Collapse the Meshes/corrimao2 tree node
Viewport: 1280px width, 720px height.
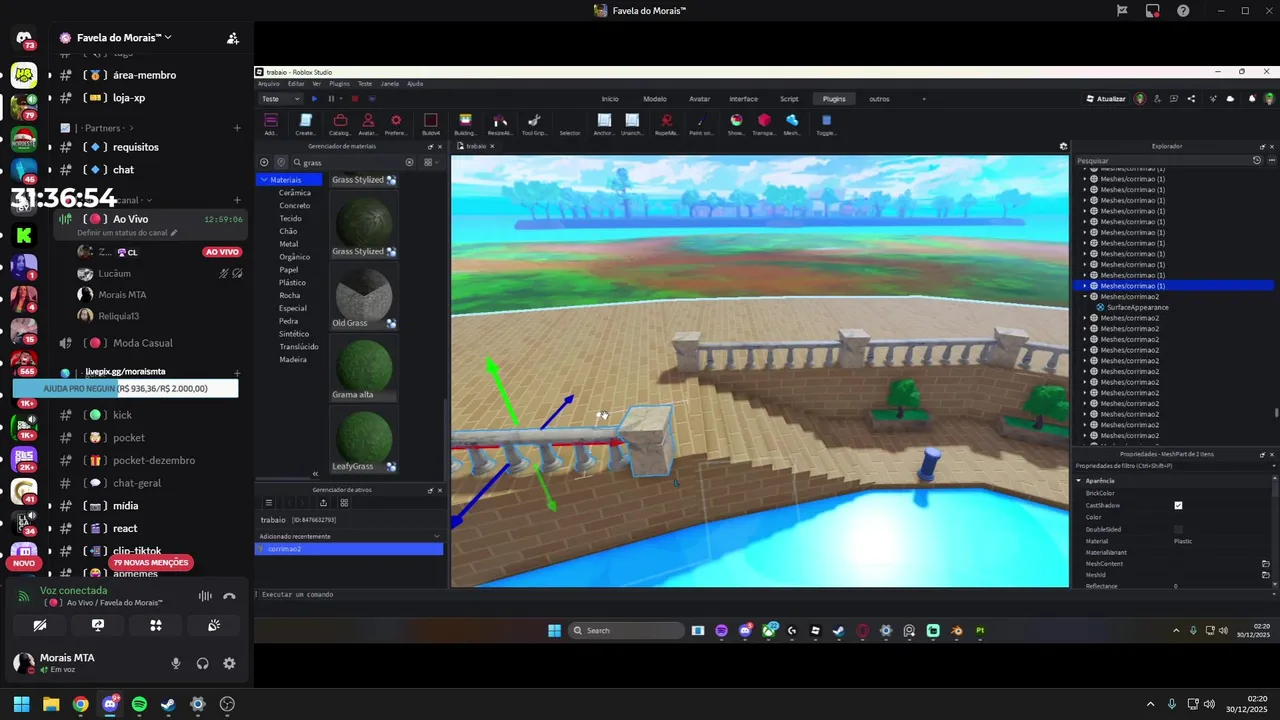[1086, 297]
